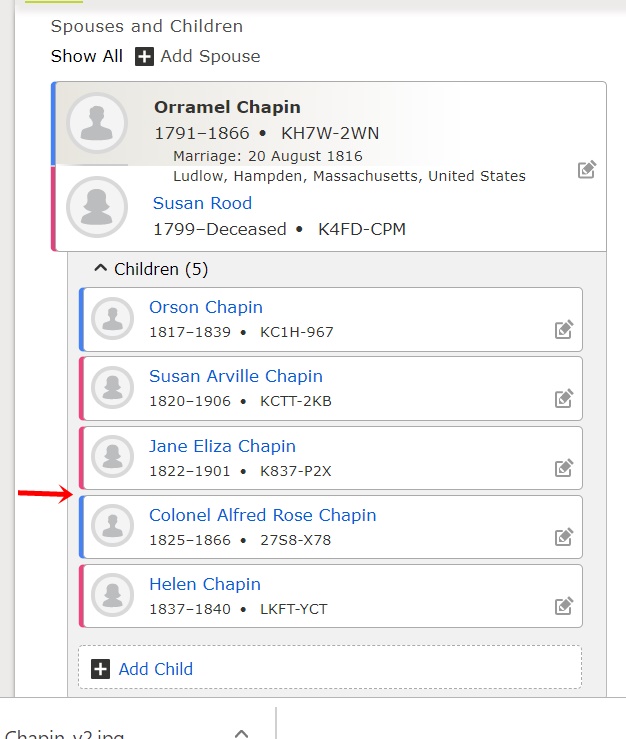Open edit icon for Orson Chapin
Image resolution: width=626 pixels, height=739 pixels.
[564, 329]
